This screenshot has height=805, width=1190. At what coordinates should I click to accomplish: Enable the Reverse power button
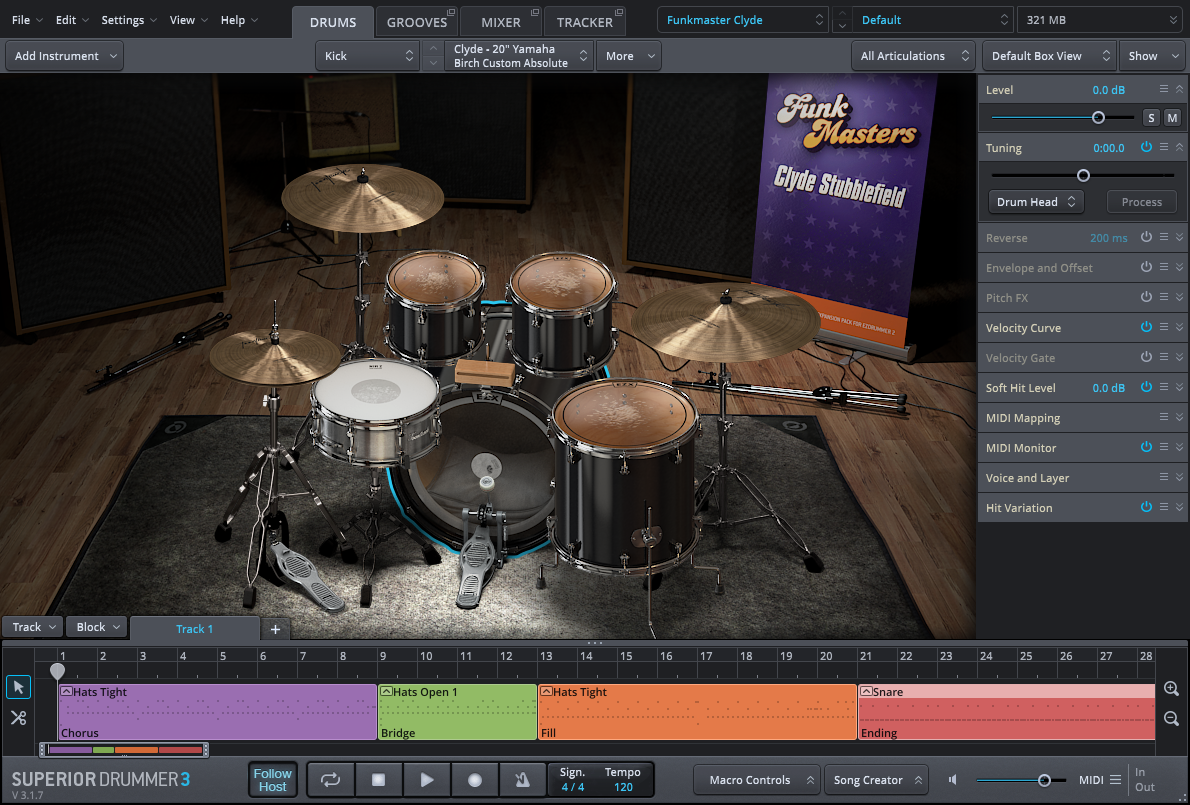coord(1146,237)
